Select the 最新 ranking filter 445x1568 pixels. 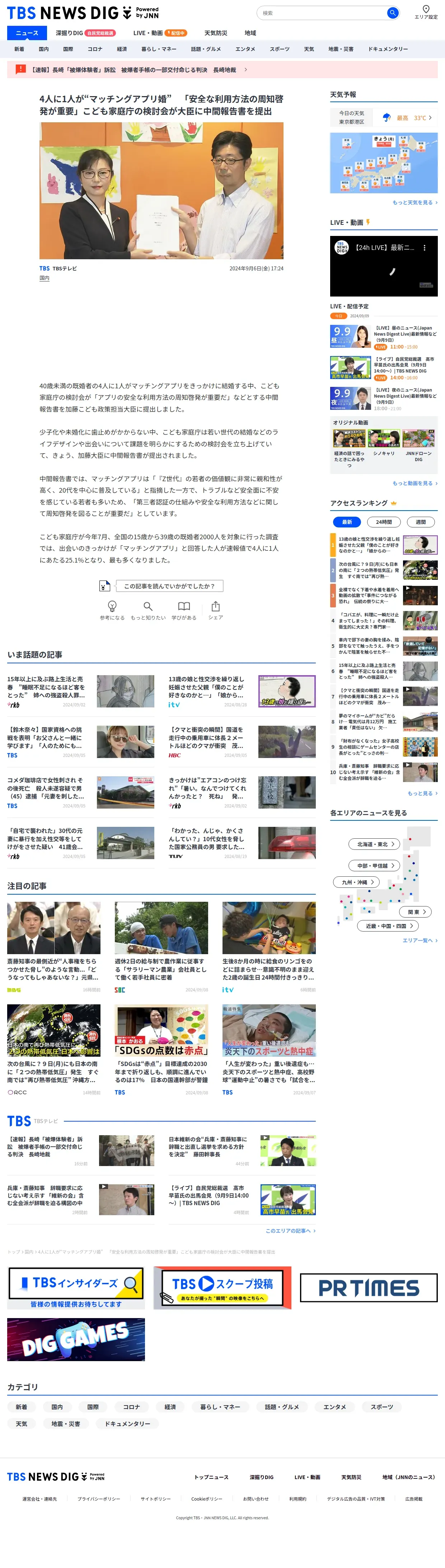[347, 522]
